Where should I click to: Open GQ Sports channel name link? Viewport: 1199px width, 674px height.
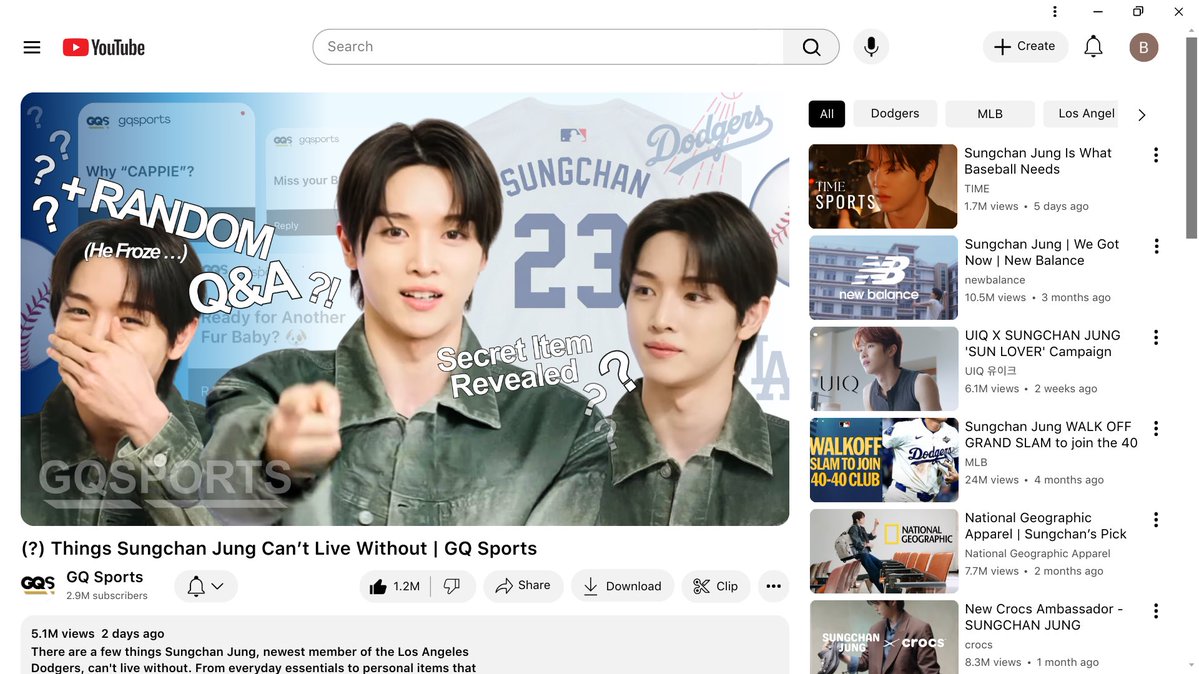click(x=105, y=577)
